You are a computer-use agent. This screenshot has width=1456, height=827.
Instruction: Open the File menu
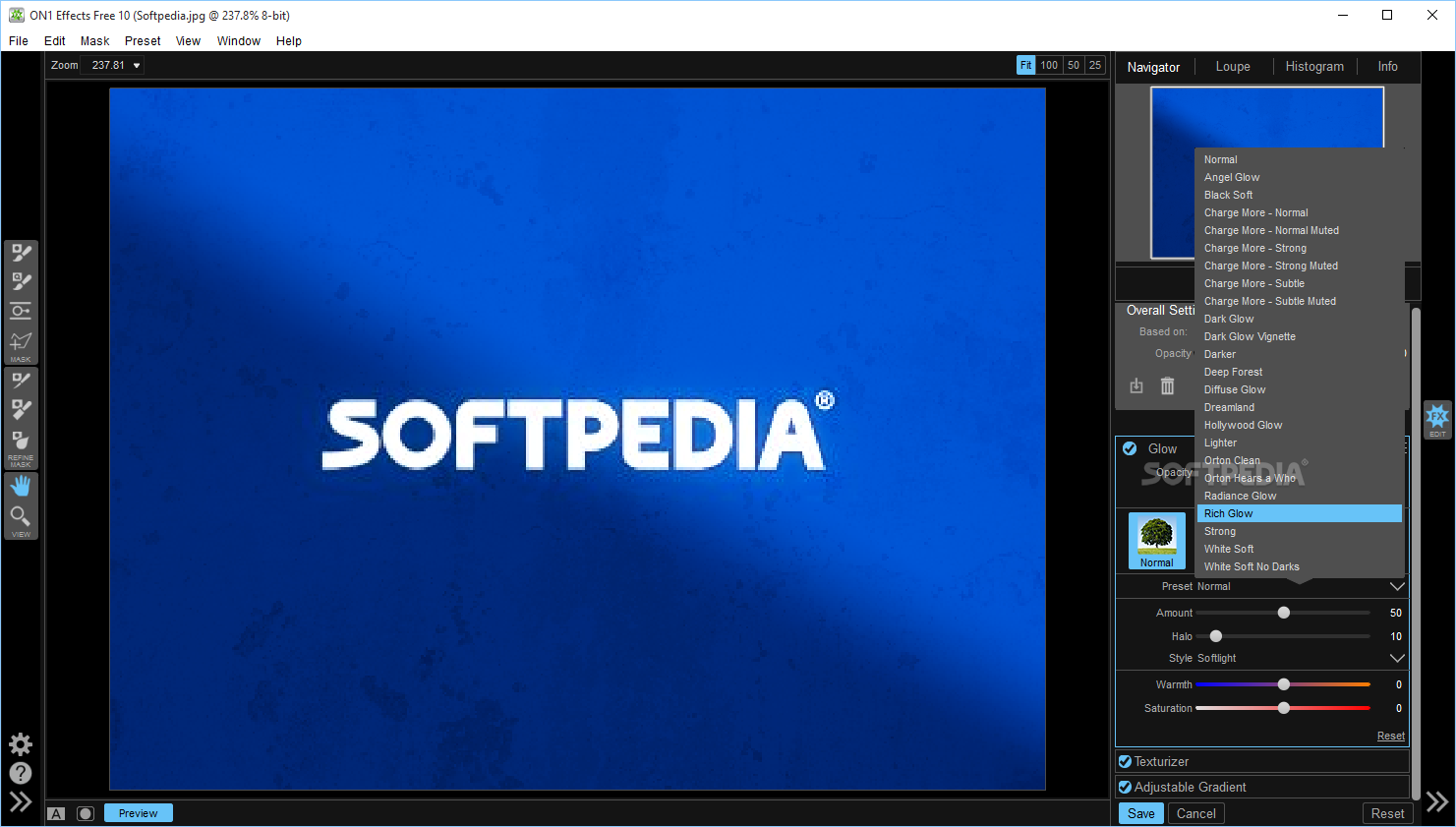(x=19, y=41)
